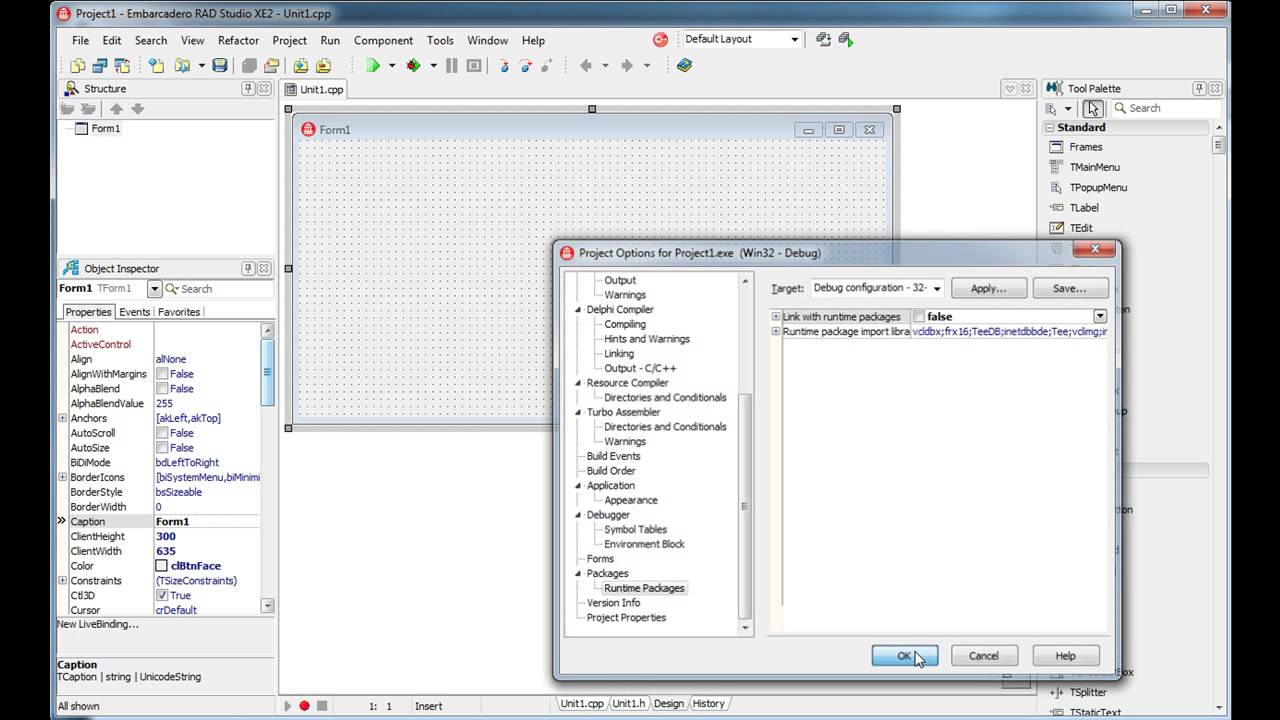This screenshot has height=720, width=1280.
Task: Click the Step Over toolbar icon
Action: click(x=525, y=65)
